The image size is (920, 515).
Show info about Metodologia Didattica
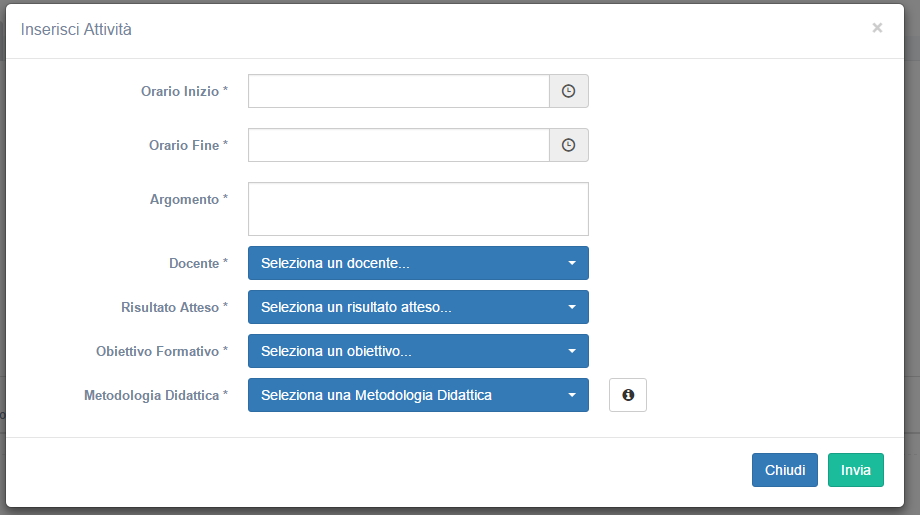[628, 395]
